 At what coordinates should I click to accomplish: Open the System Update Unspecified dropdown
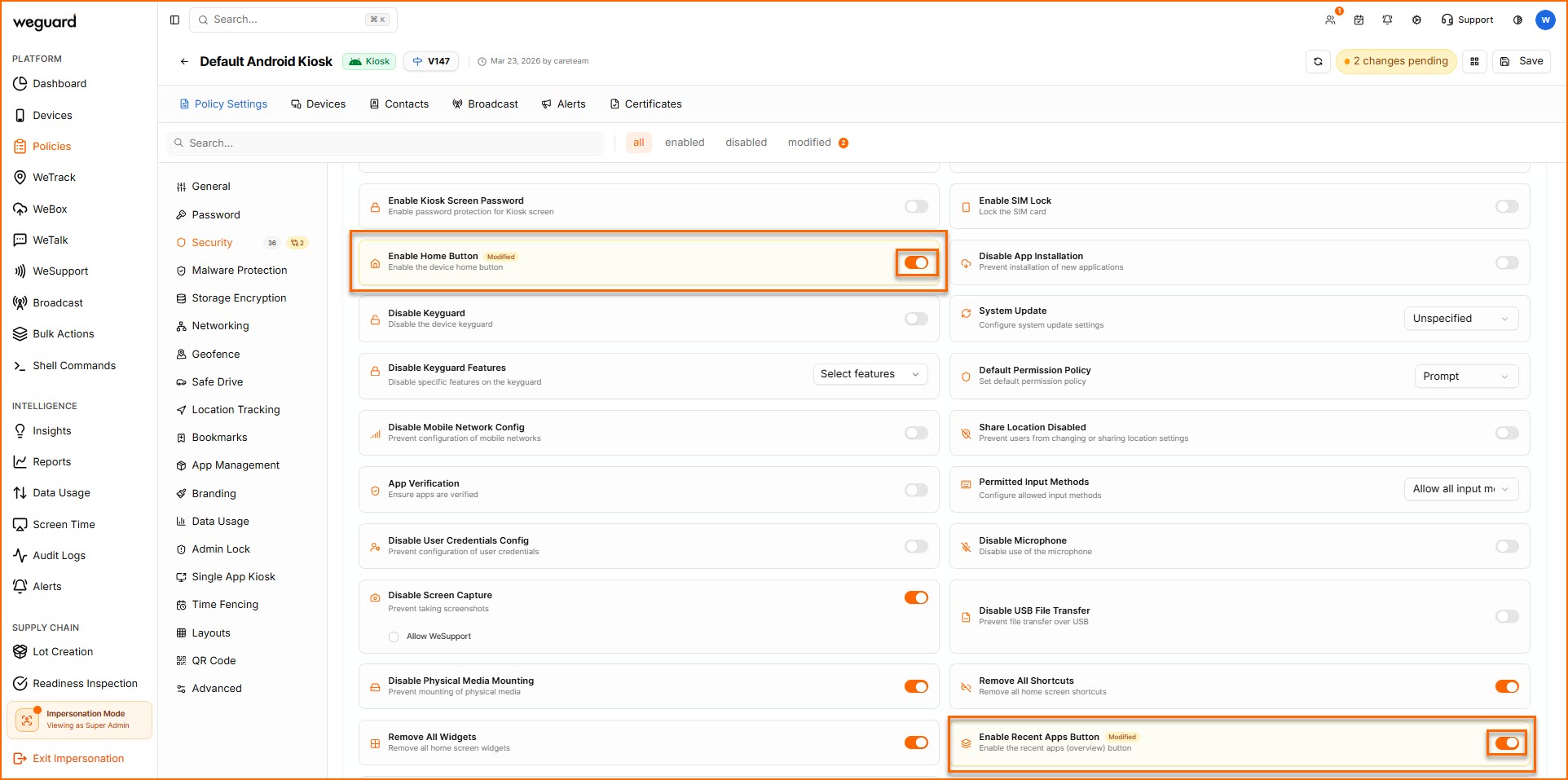tap(1460, 319)
